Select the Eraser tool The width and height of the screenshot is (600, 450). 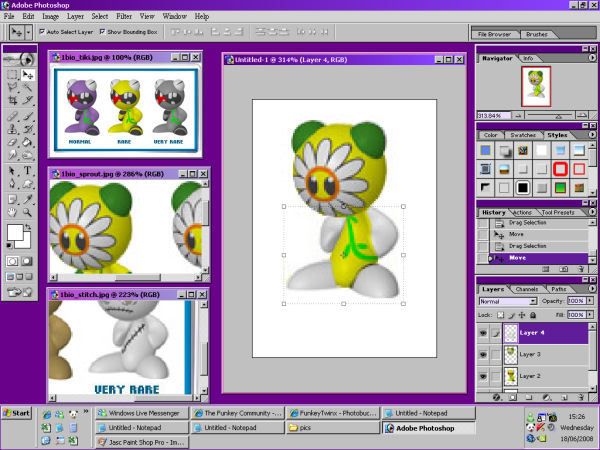13,142
